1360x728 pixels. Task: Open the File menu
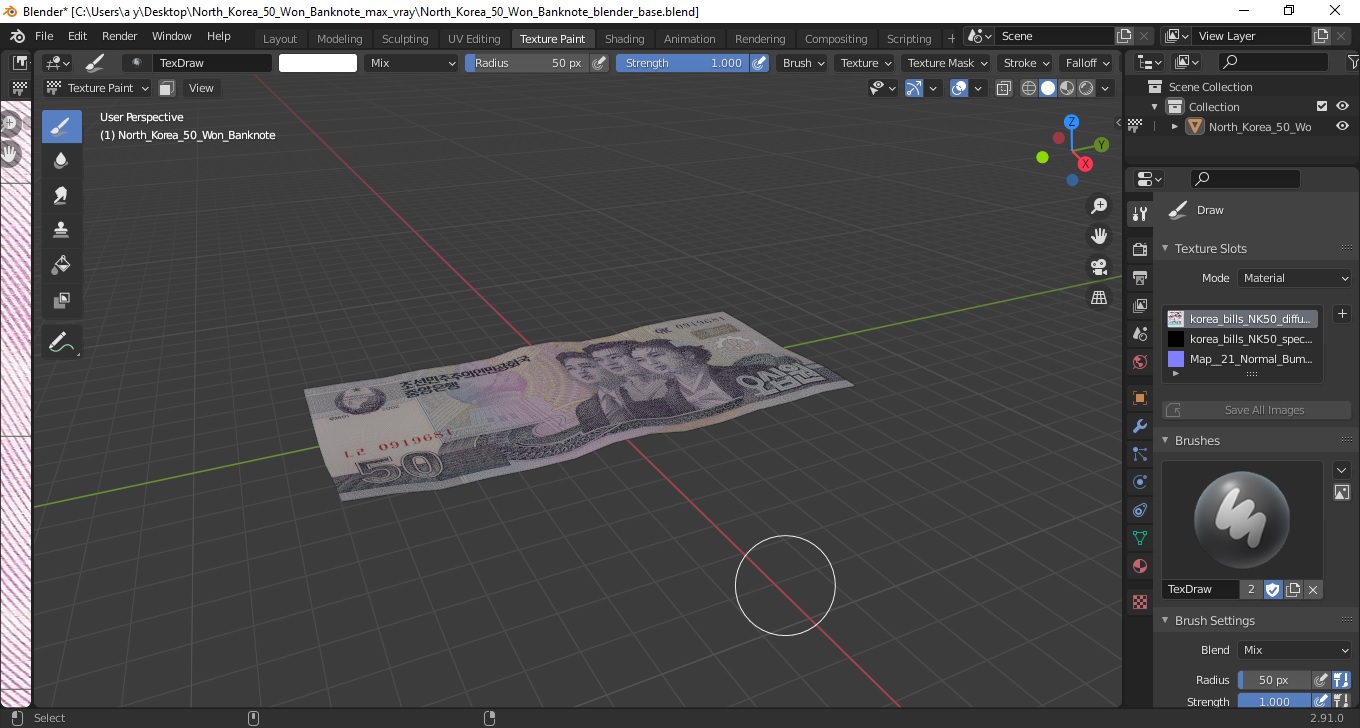[x=45, y=36]
